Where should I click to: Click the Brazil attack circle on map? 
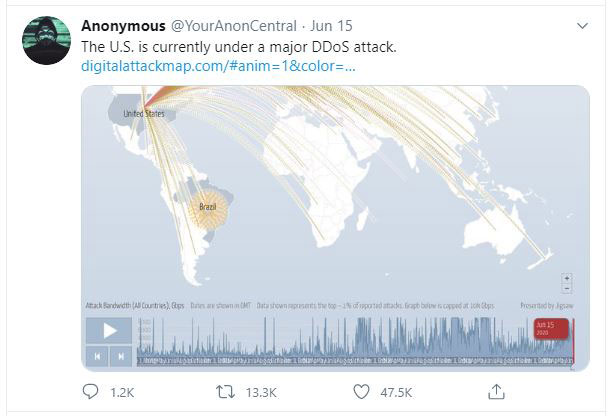click(207, 210)
